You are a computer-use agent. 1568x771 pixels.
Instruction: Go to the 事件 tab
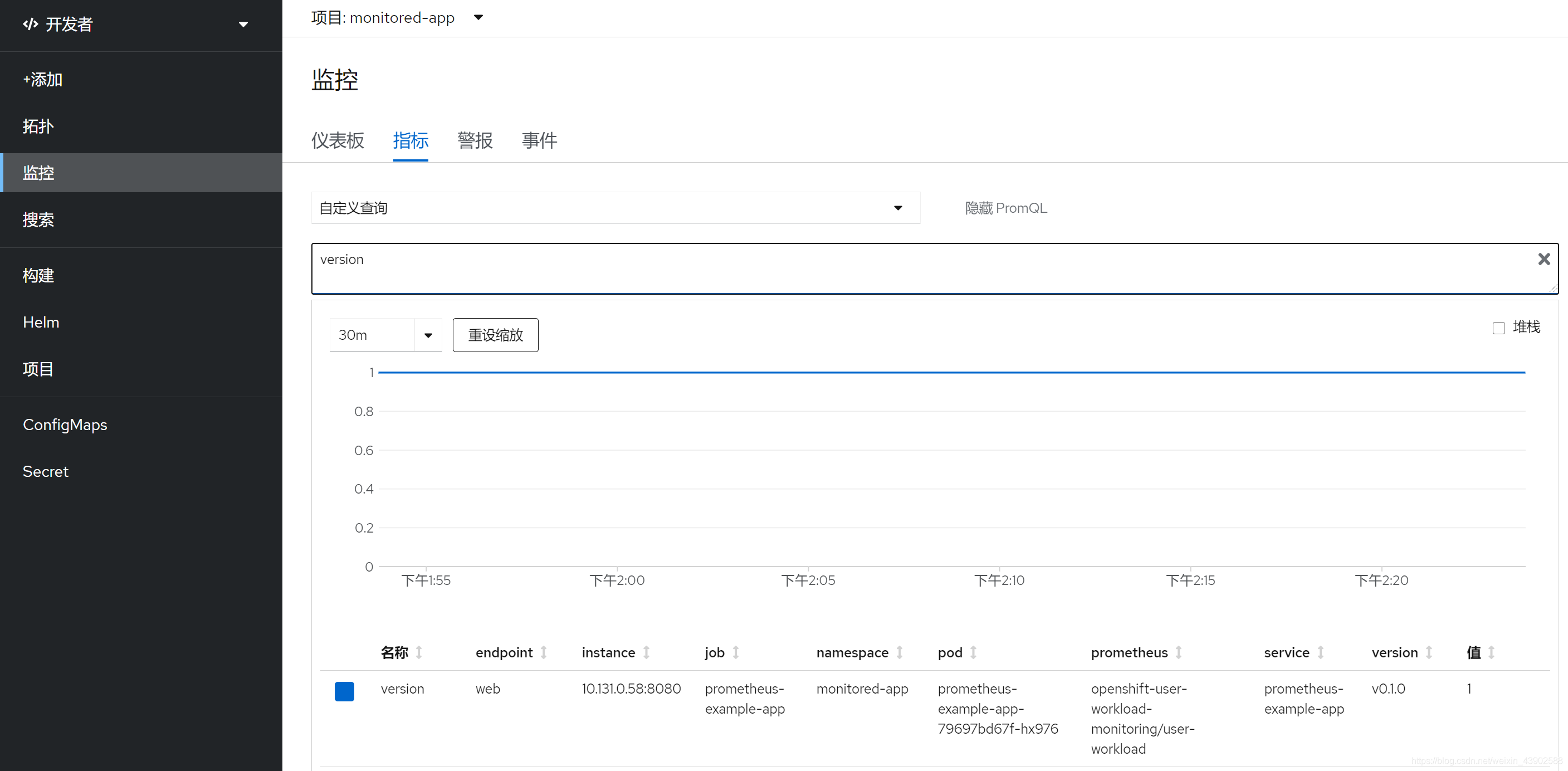pos(539,141)
